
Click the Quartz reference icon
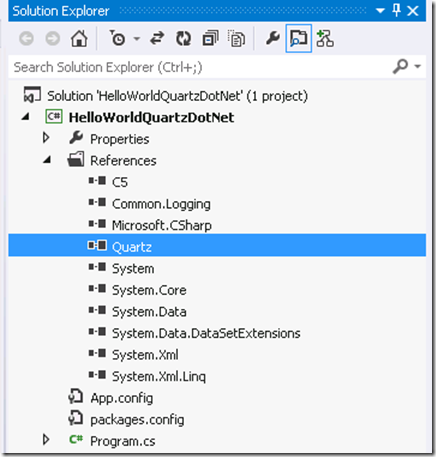[x=97, y=245]
